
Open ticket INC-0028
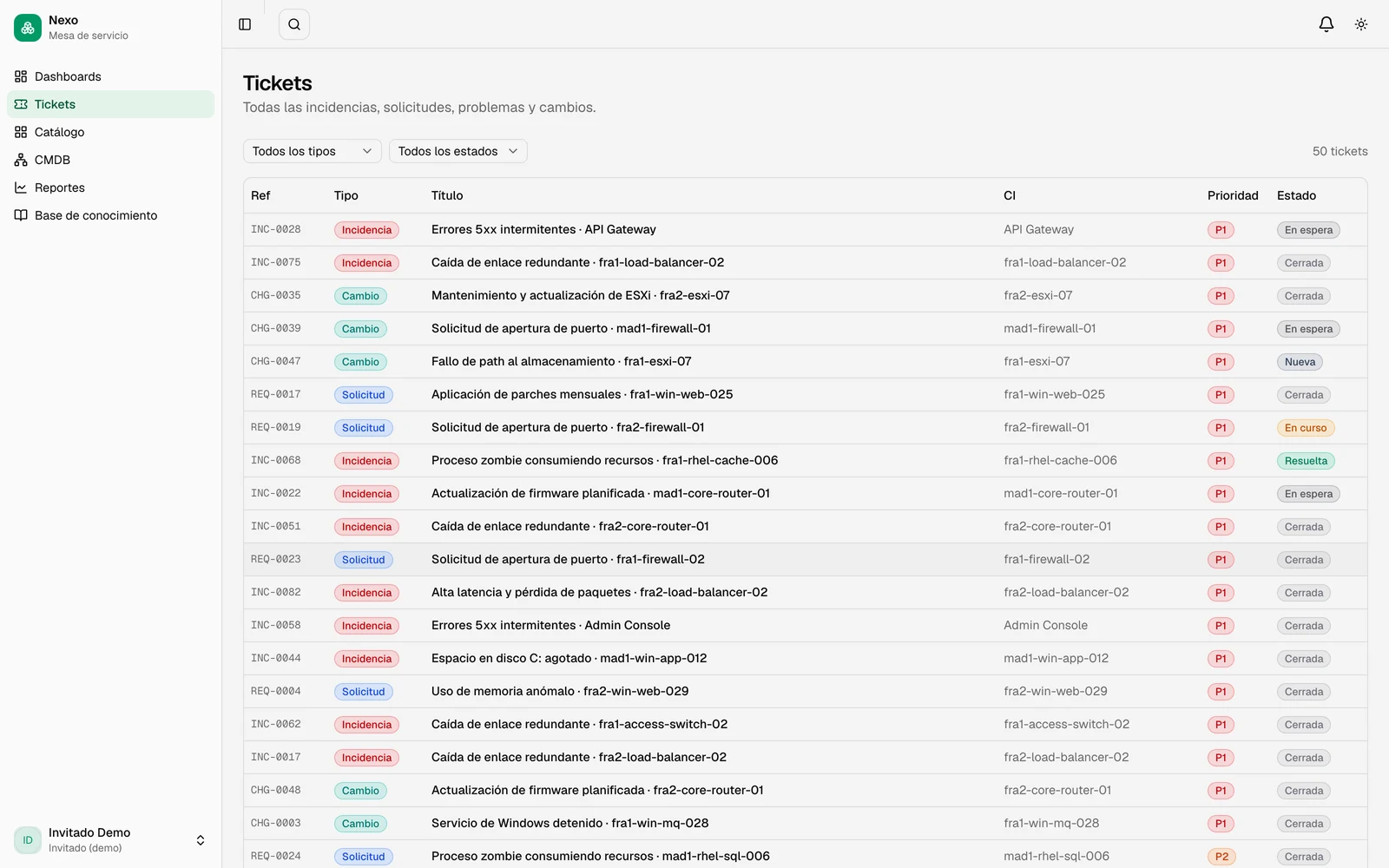tap(805, 230)
